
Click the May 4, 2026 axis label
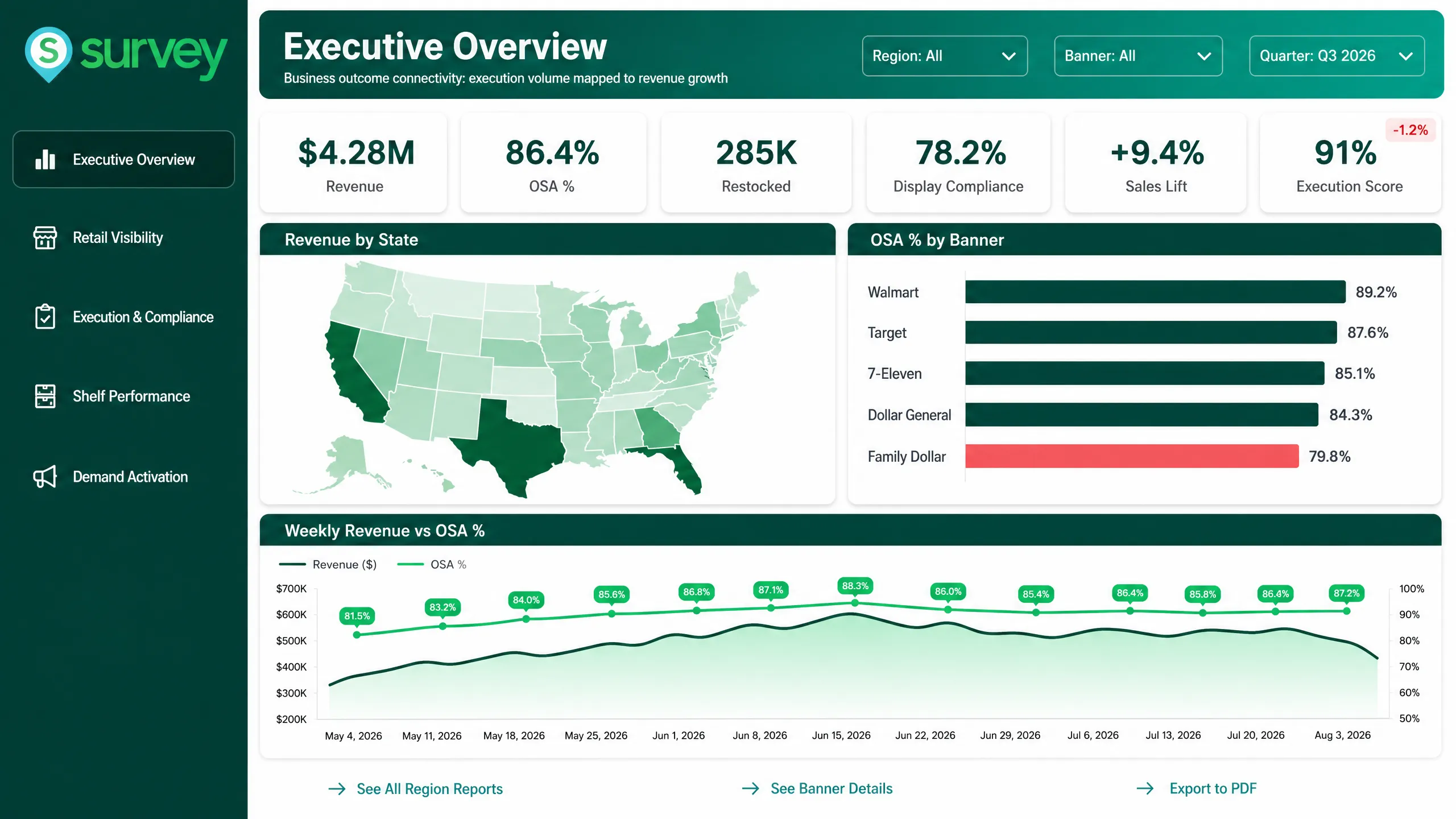click(x=353, y=736)
